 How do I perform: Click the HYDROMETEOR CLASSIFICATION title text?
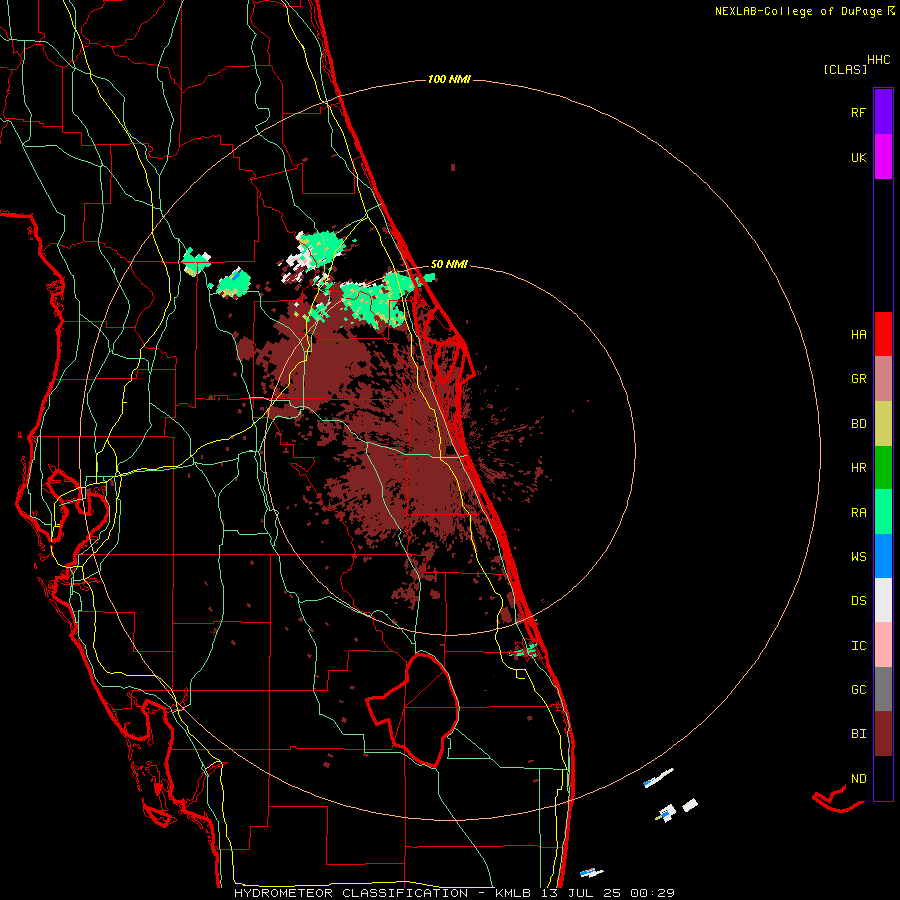pos(351,893)
